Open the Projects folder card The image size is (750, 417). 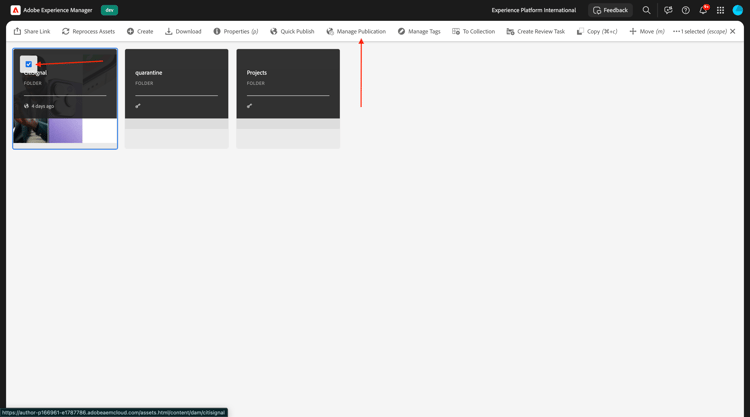(x=288, y=99)
